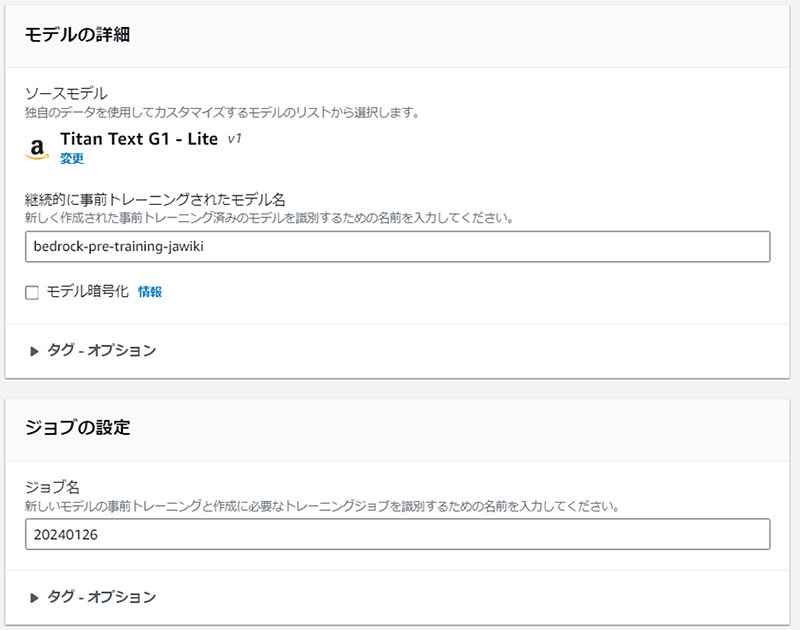Expand the tags triangle arrow in モデルの詳細
Screen dimensions: 800x630
point(34,351)
